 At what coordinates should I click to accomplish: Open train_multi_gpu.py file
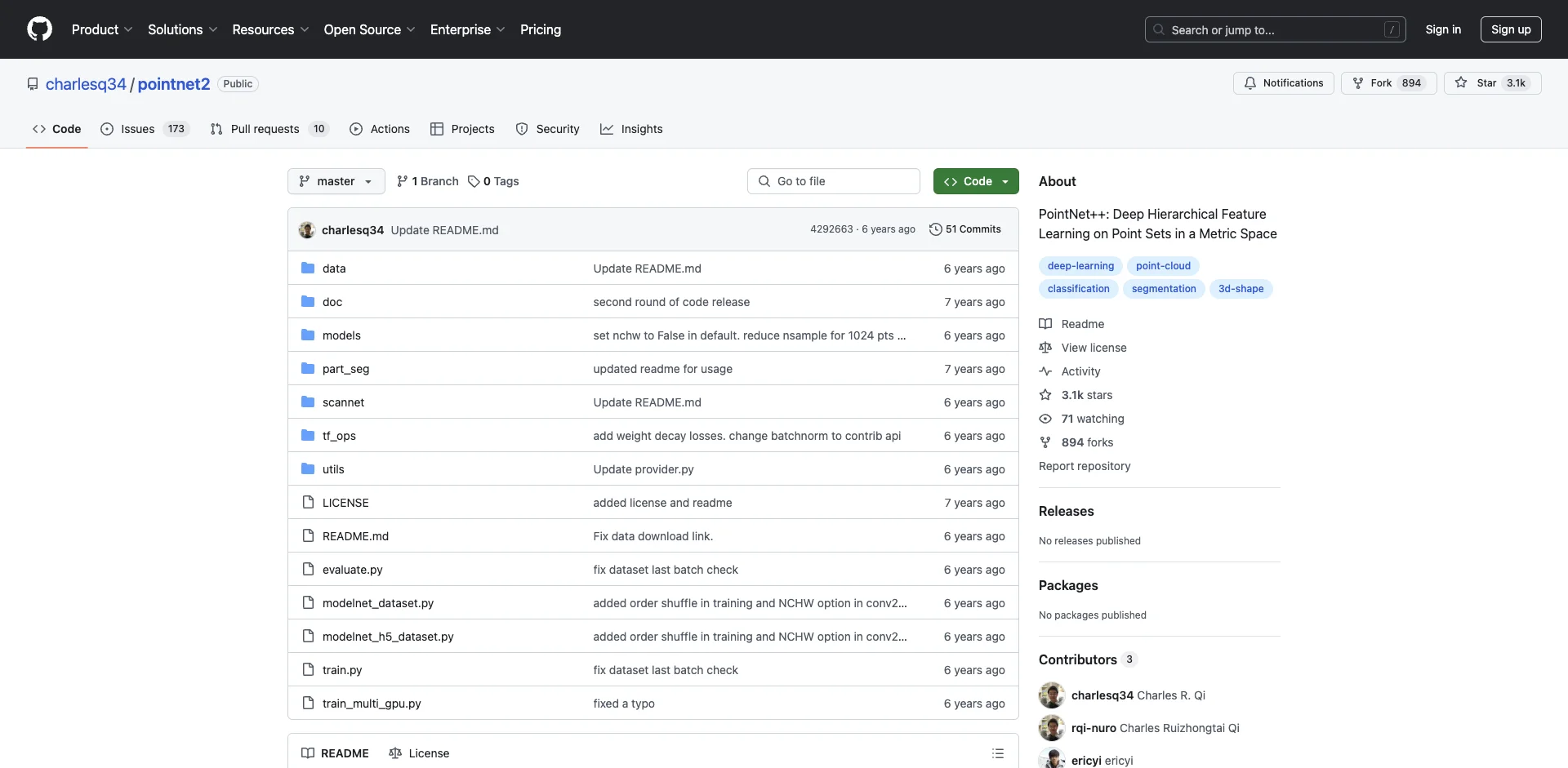pyautogui.click(x=372, y=704)
